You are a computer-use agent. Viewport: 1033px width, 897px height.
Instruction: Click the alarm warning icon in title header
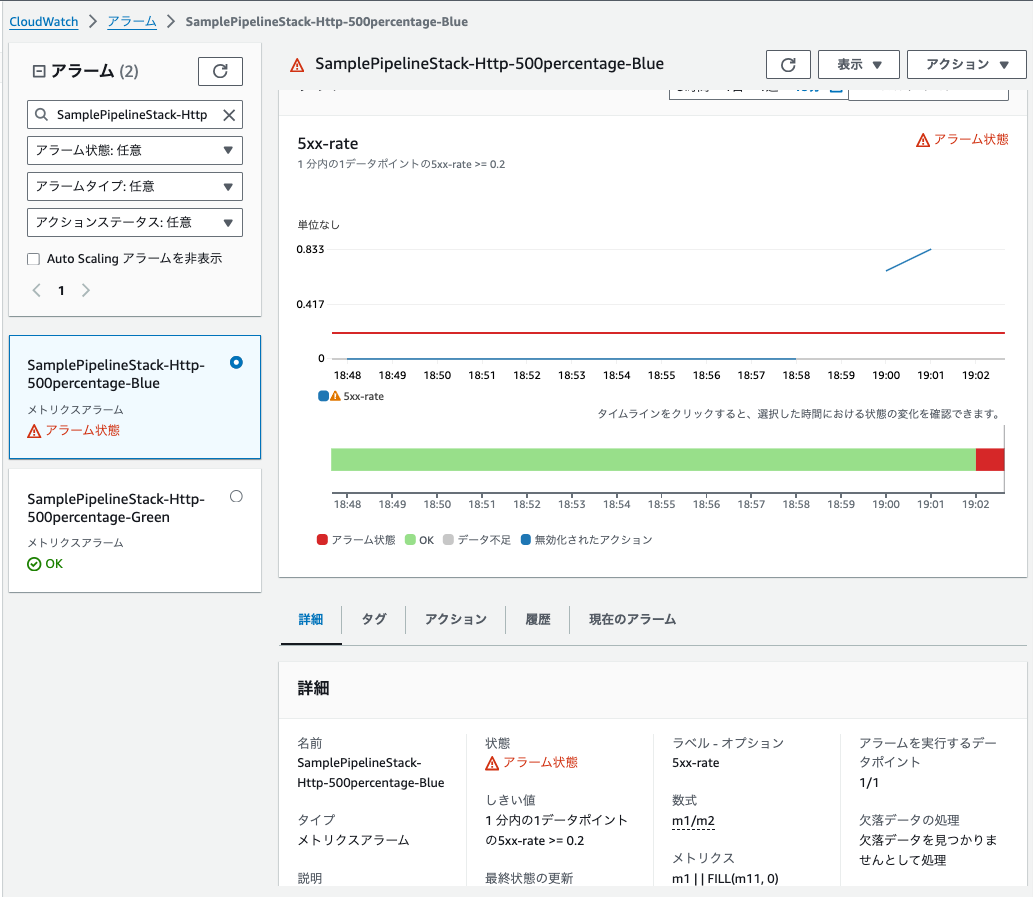[x=297, y=65]
